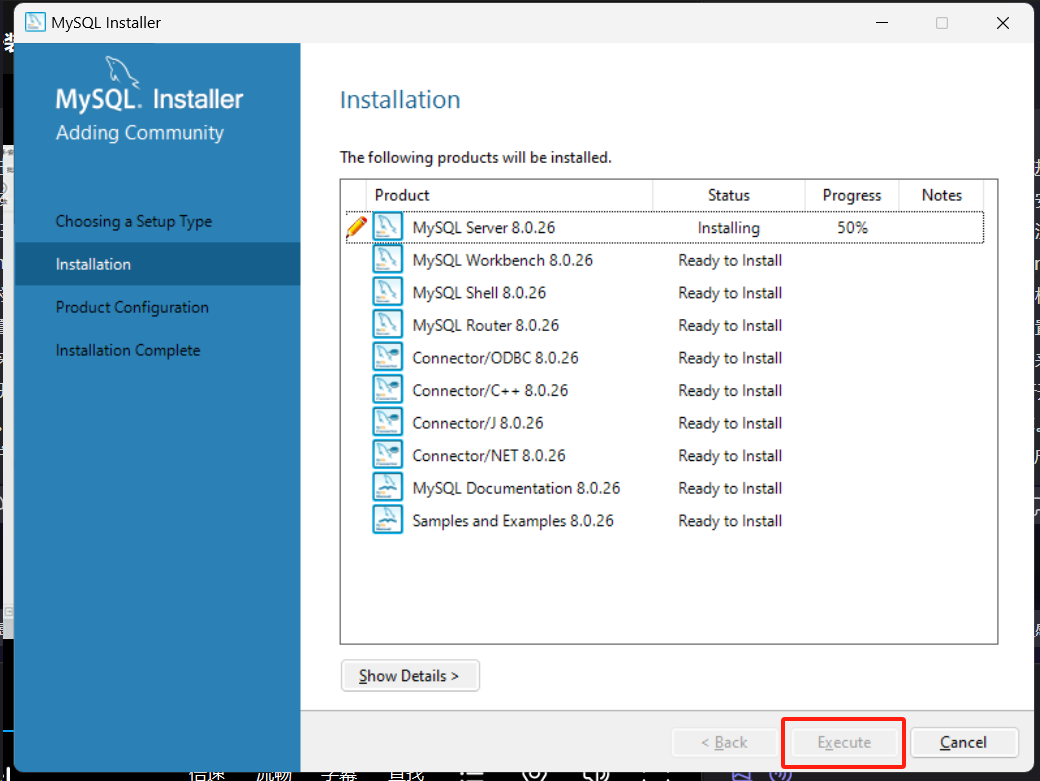The width and height of the screenshot is (1040, 781).
Task: Click the Execute button
Action: pos(844,743)
